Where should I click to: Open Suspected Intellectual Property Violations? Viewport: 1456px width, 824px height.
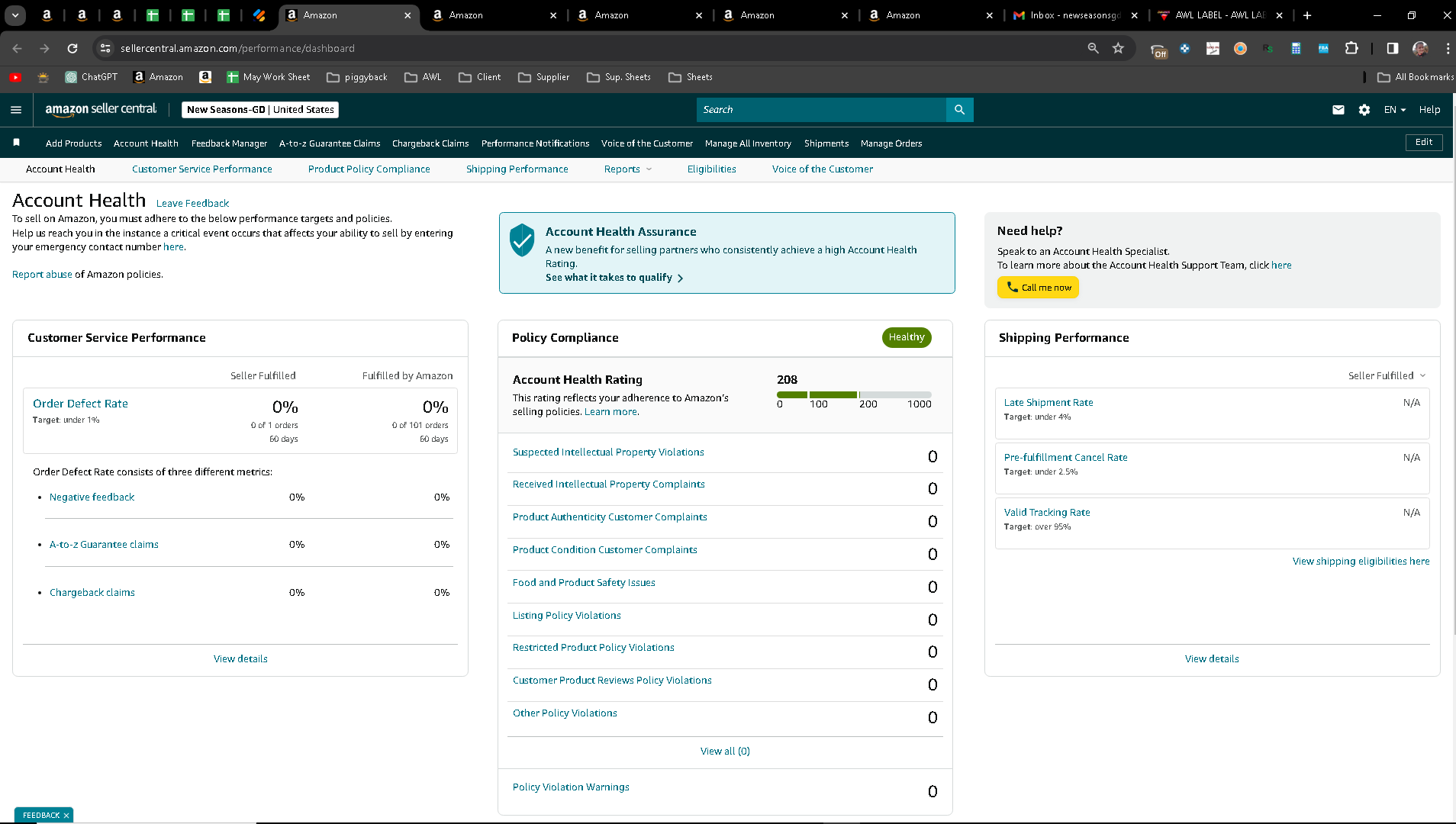[x=608, y=452]
